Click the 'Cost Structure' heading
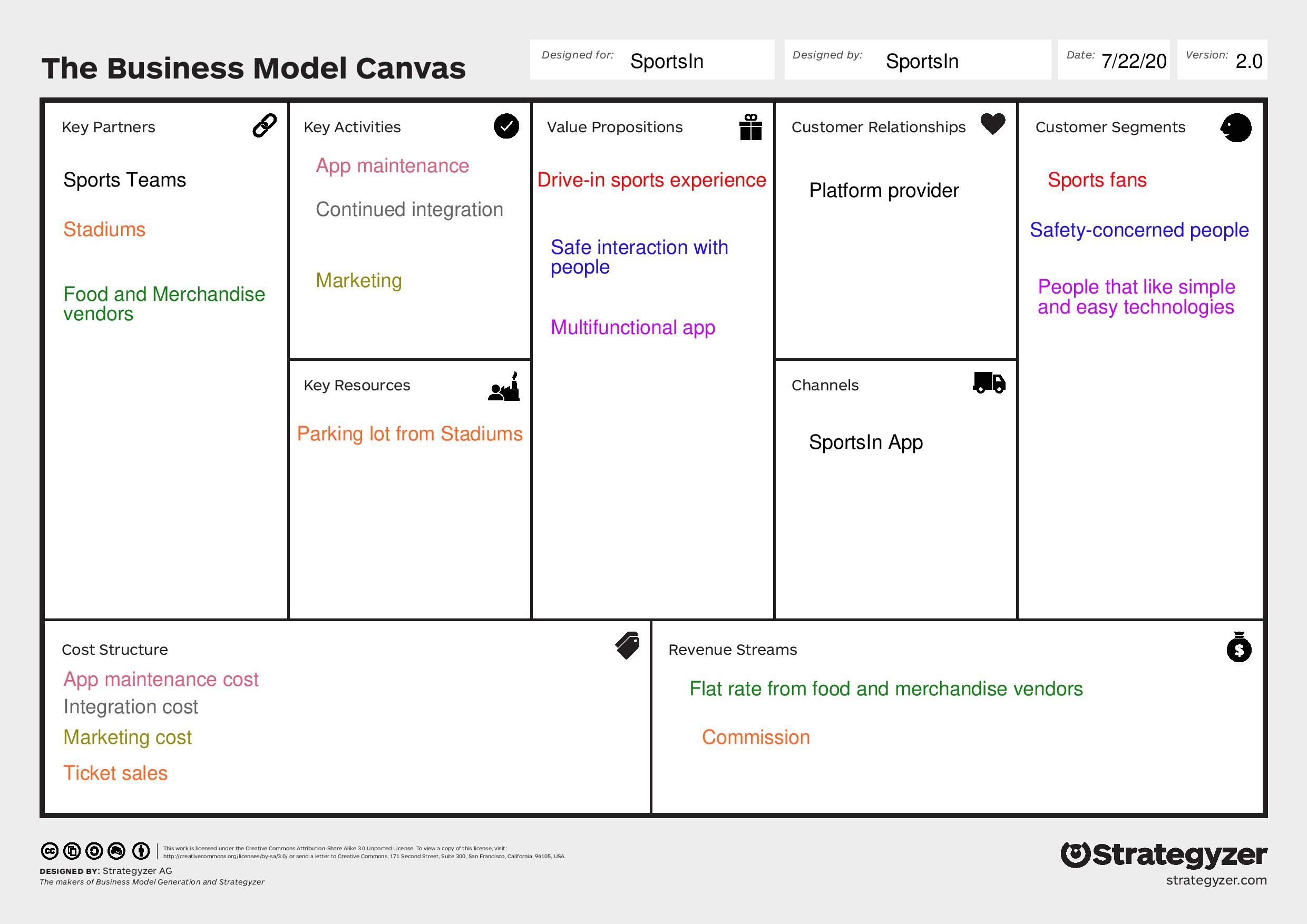This screenshot has height=924, width=1307. (114, 650)
